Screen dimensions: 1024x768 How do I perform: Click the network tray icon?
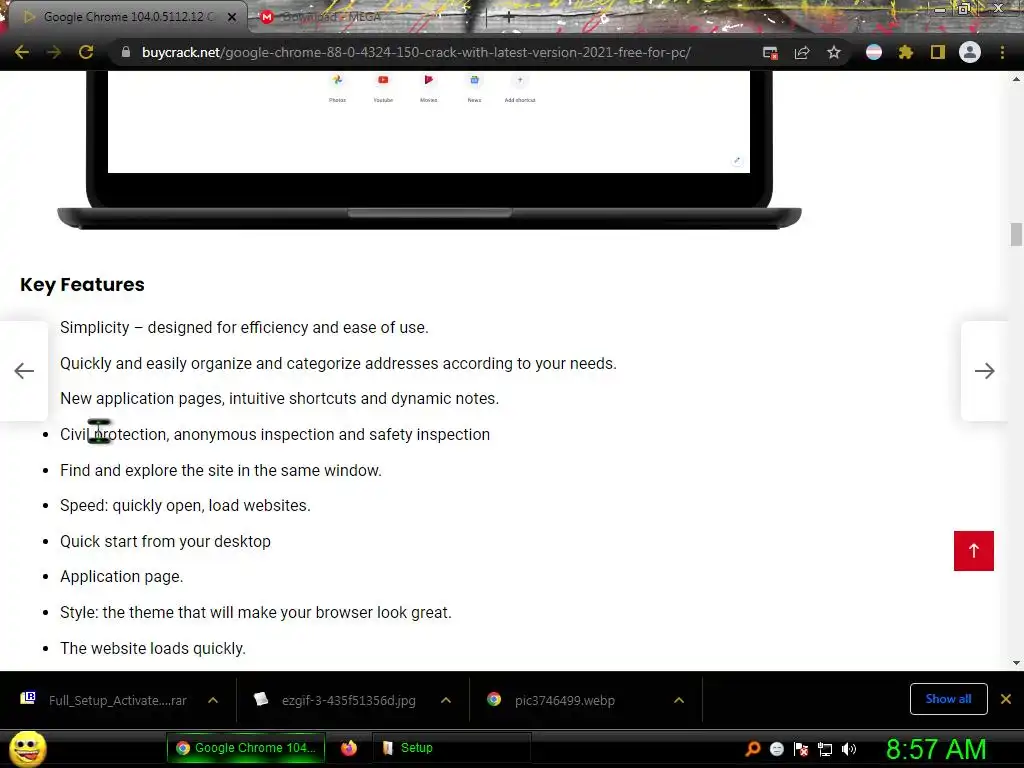(825, 749)
